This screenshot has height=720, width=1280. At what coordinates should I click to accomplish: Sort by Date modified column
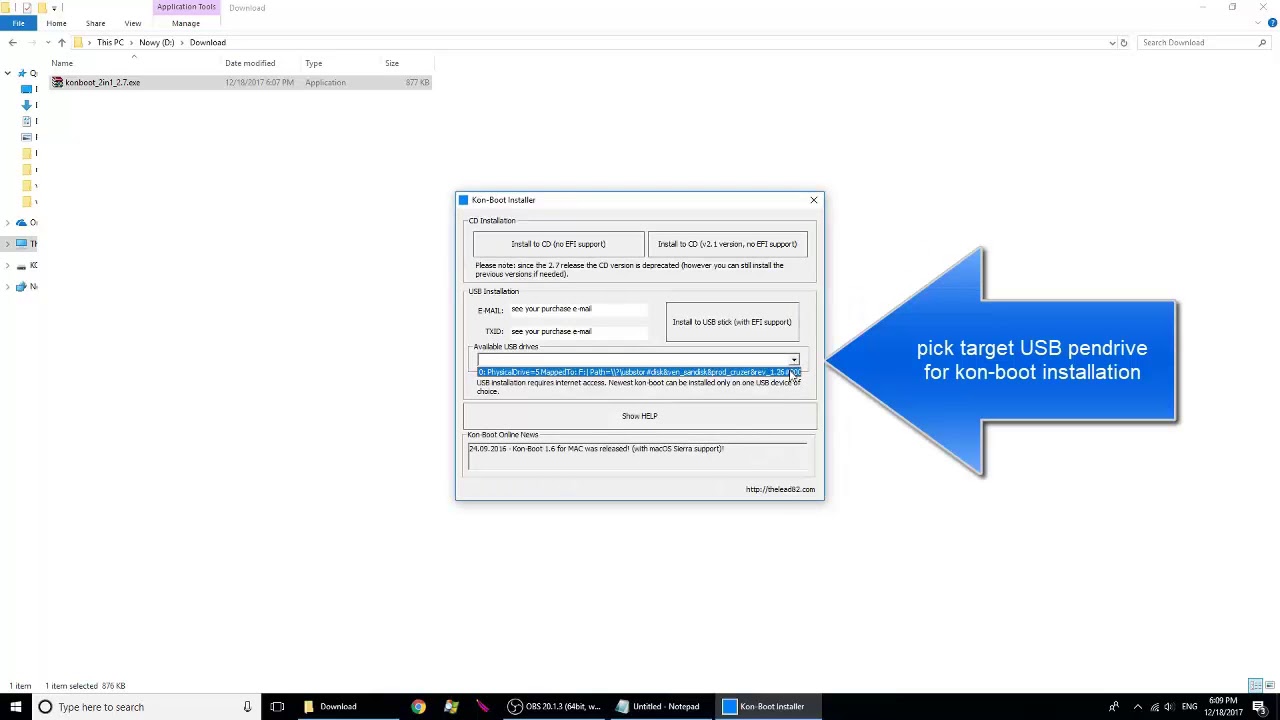(x=250, y=63)
